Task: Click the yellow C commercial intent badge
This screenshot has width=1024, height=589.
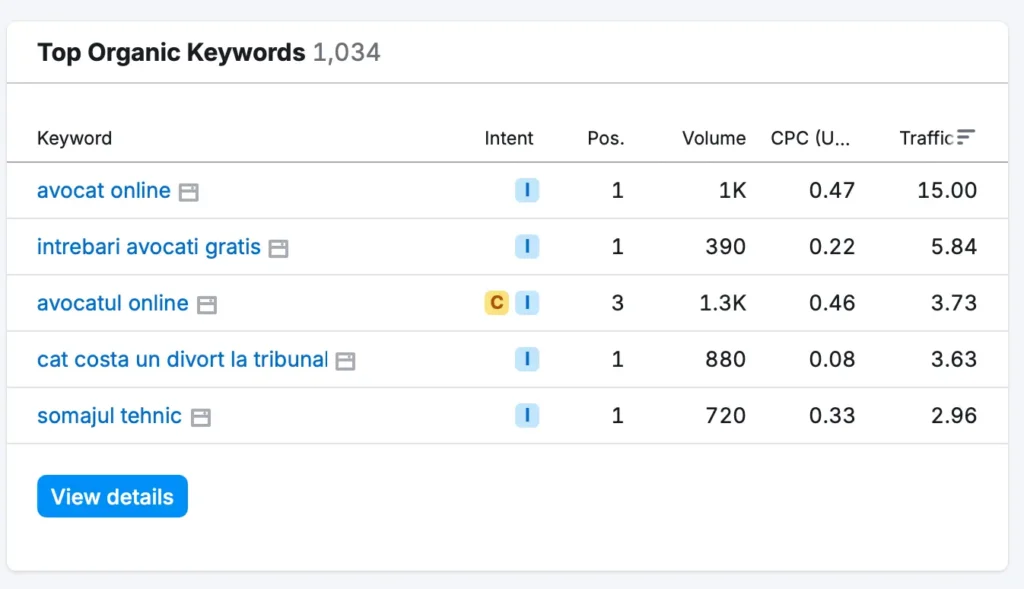Action: (496, 302)
